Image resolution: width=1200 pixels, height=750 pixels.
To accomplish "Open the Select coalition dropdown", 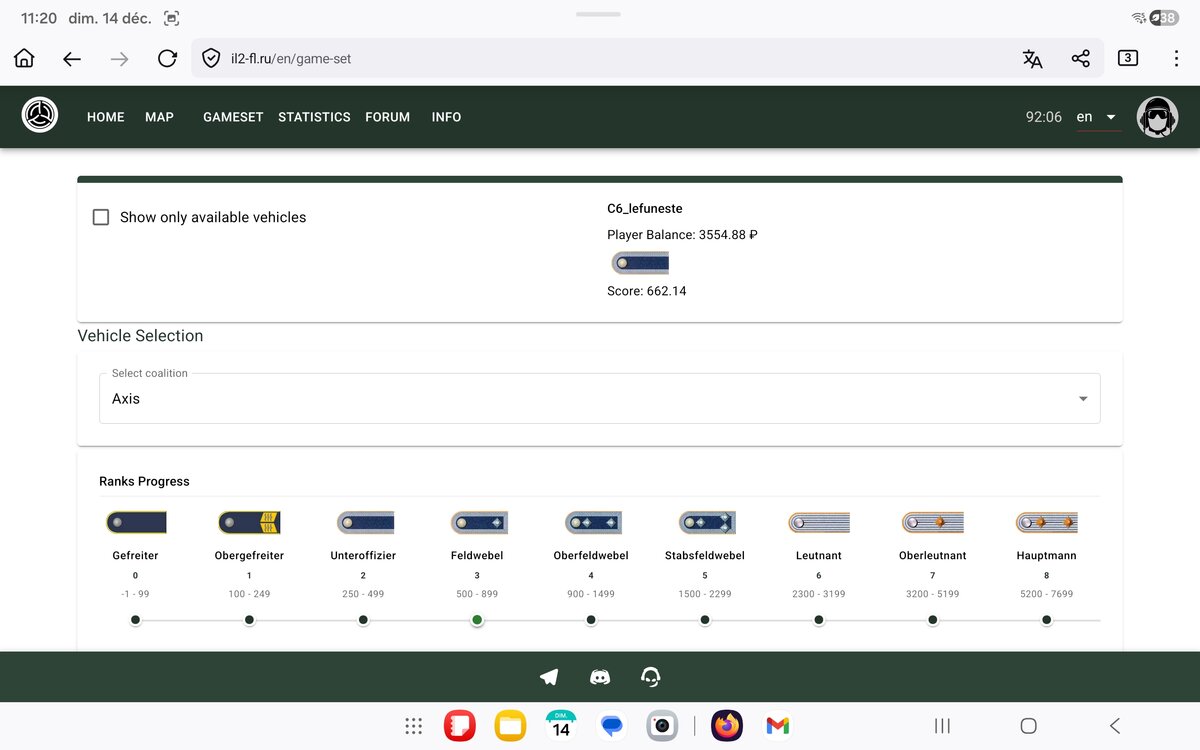I will click(x=600, y=398).
